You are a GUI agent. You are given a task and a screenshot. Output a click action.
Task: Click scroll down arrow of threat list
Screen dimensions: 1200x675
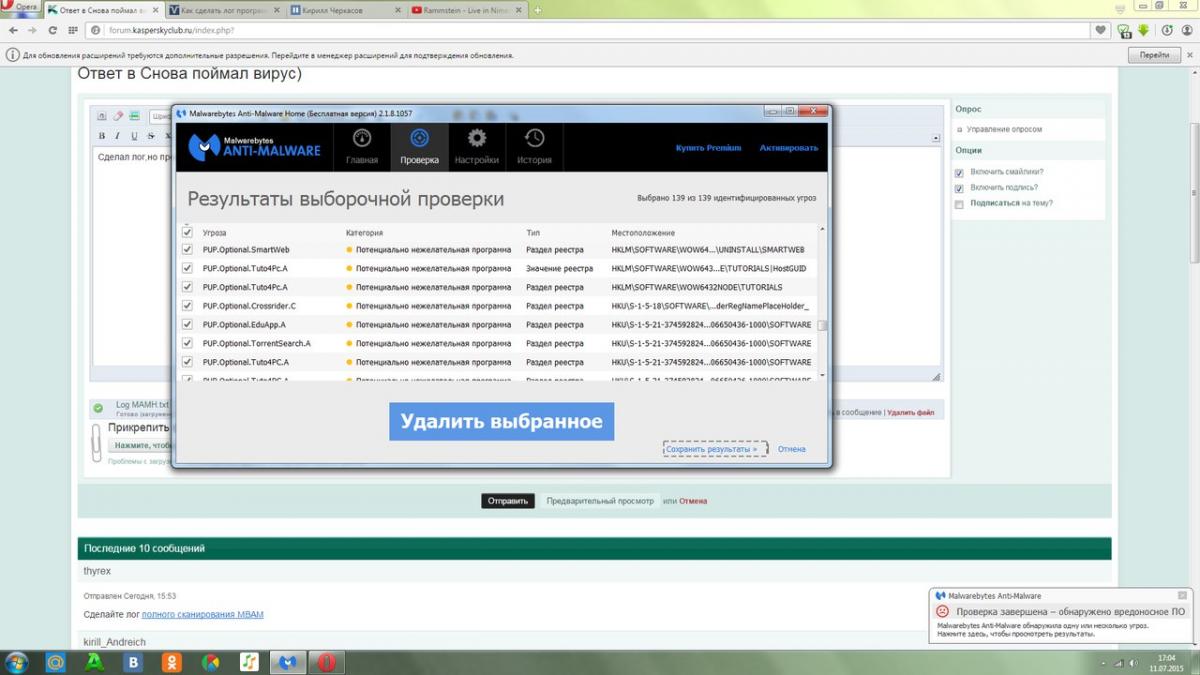tap(822, 375)
